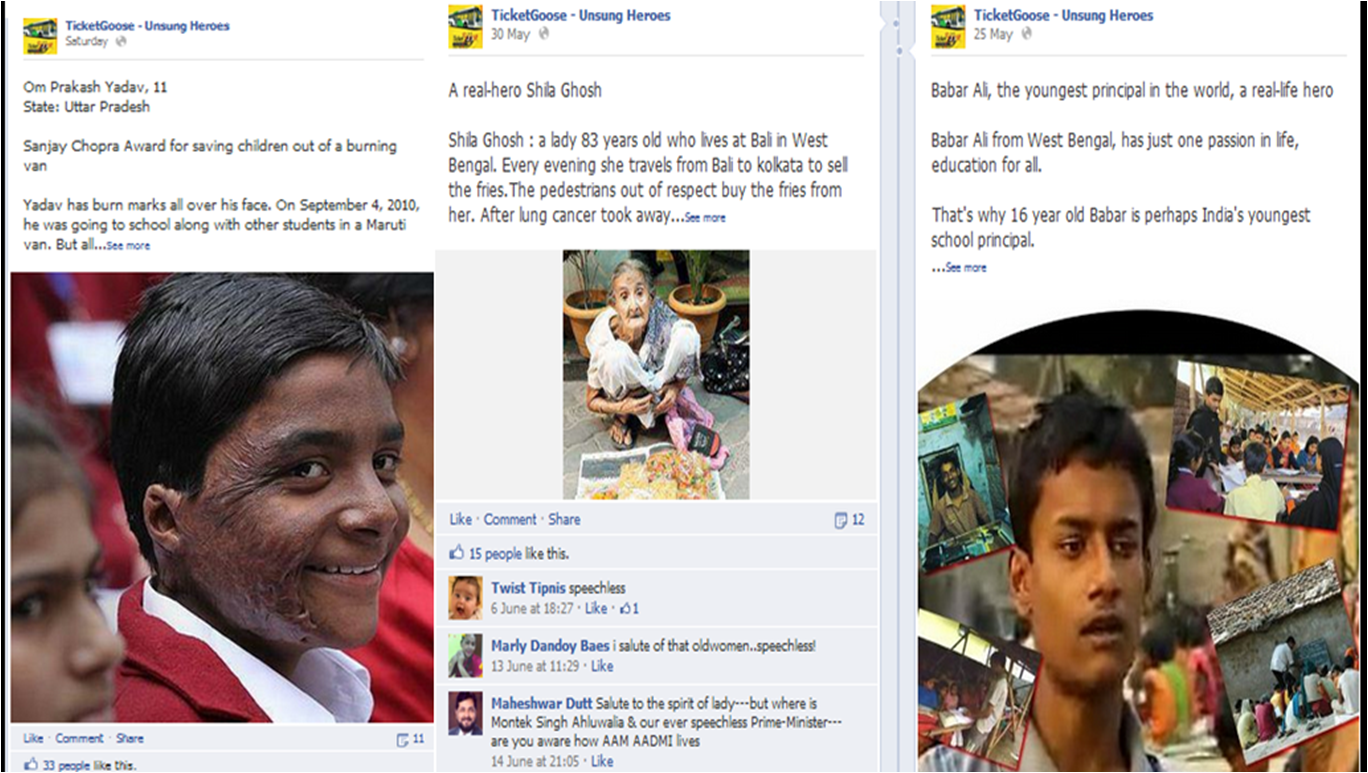Viewport: 1368px width, 773px height.
Task: Like Marly Dandoy Baes comment
Action: (602, 666)
